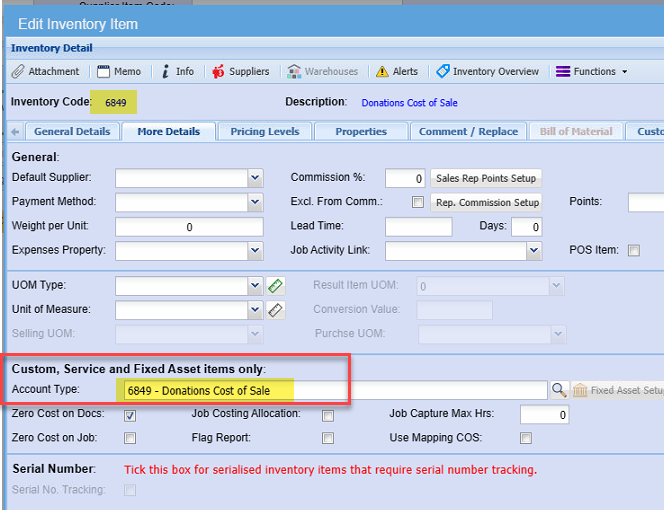
Task: Open the Unit of Measure dropdown
Action: (x=255, y=310)
